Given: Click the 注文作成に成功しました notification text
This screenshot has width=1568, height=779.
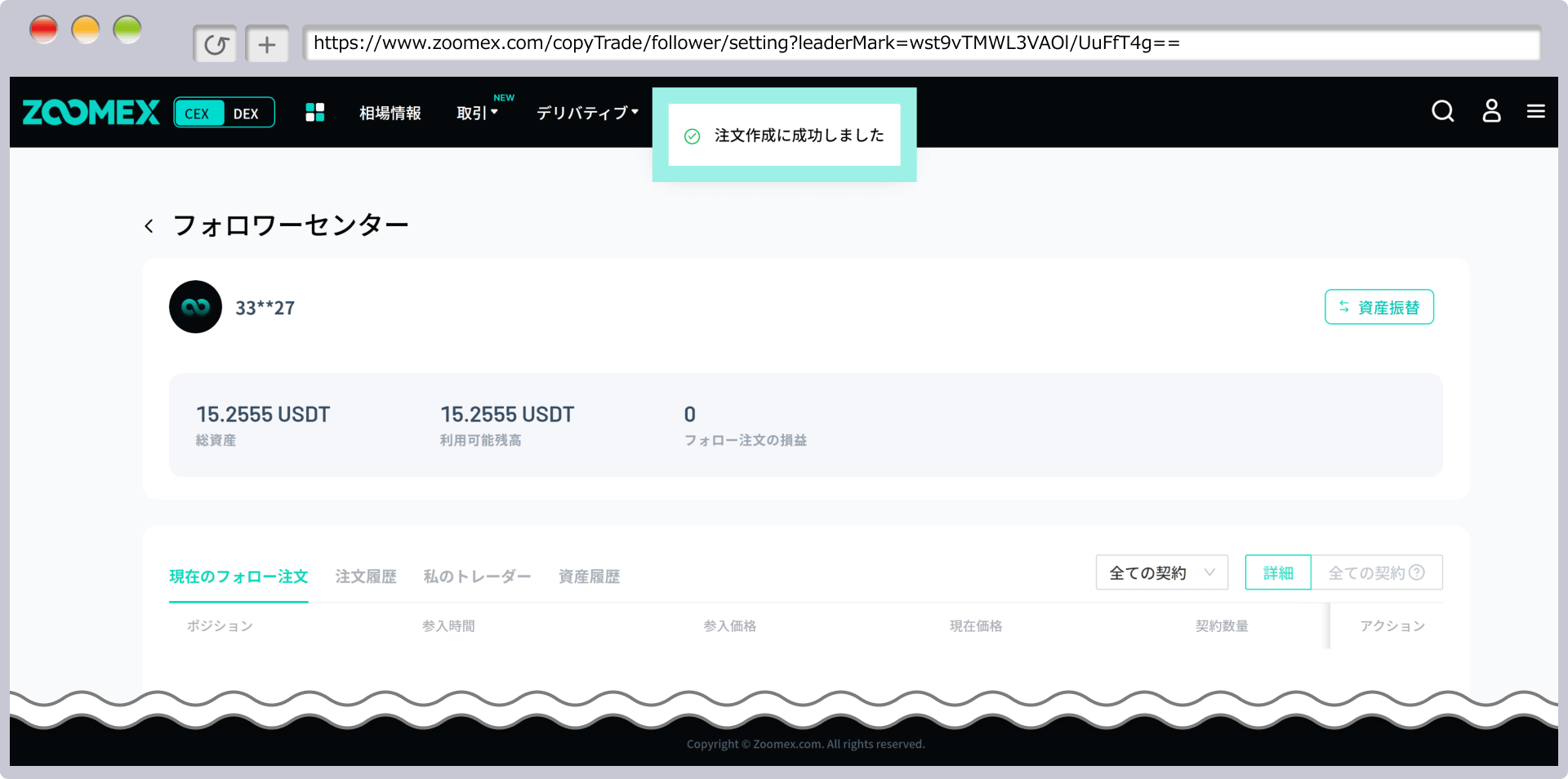Looking at the screenshot, I should click(800, 136).
